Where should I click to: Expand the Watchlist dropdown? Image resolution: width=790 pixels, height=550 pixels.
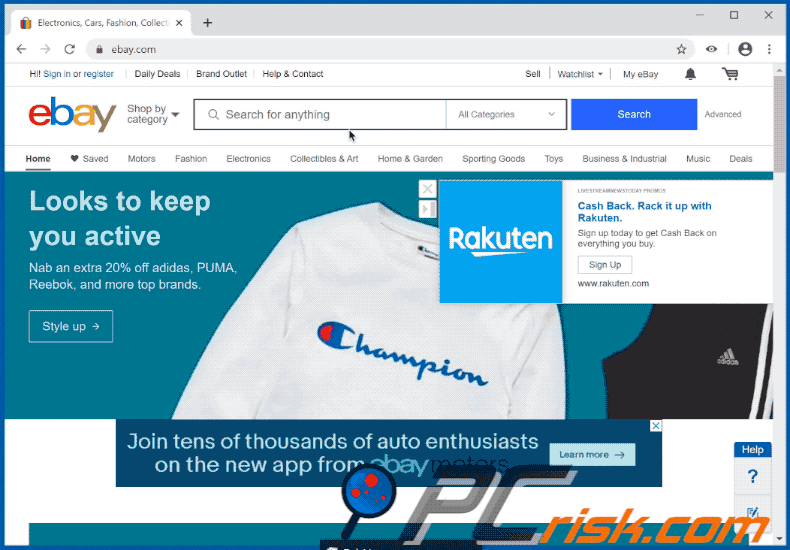580,74
